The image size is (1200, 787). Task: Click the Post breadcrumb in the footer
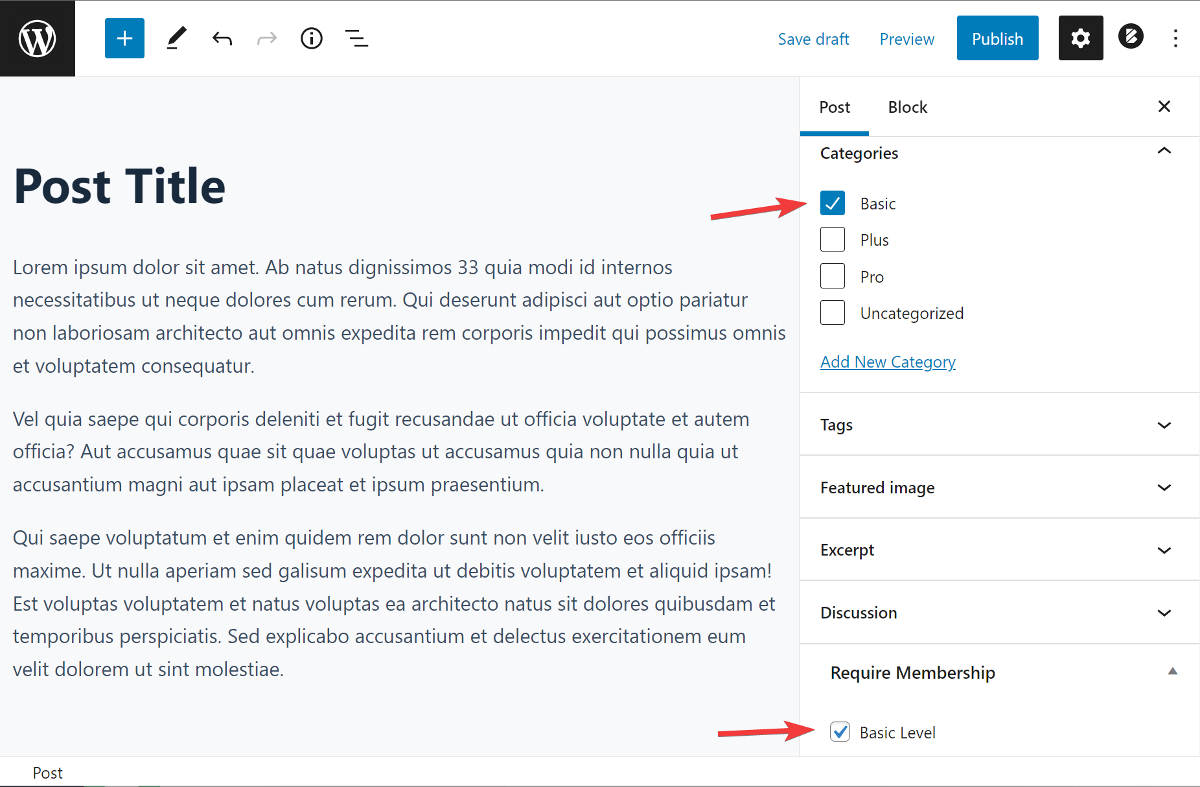pyautogui.click(x=48, y=772)
